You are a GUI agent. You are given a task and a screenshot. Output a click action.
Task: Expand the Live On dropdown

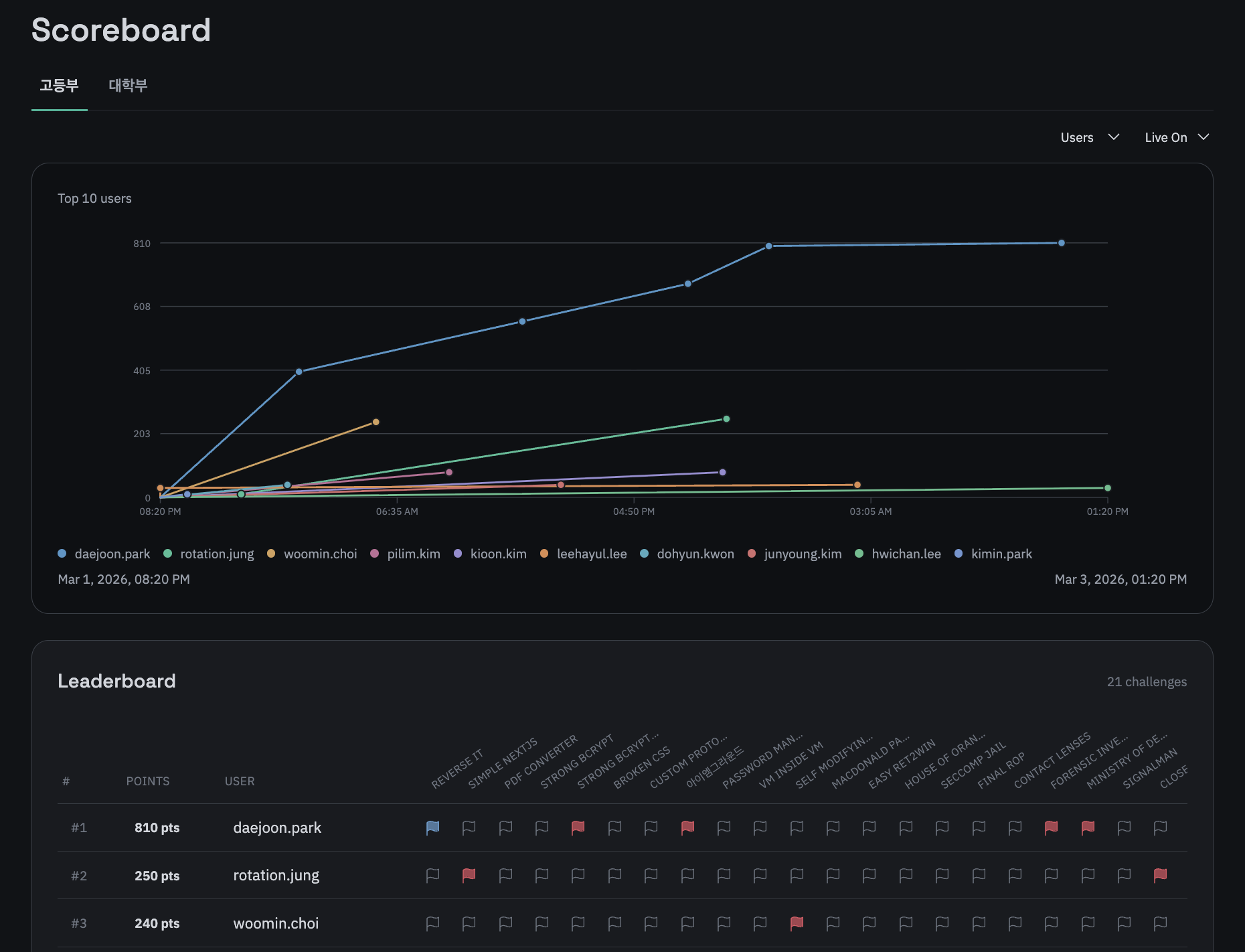pyautogui.click(x=1175, y=137)
